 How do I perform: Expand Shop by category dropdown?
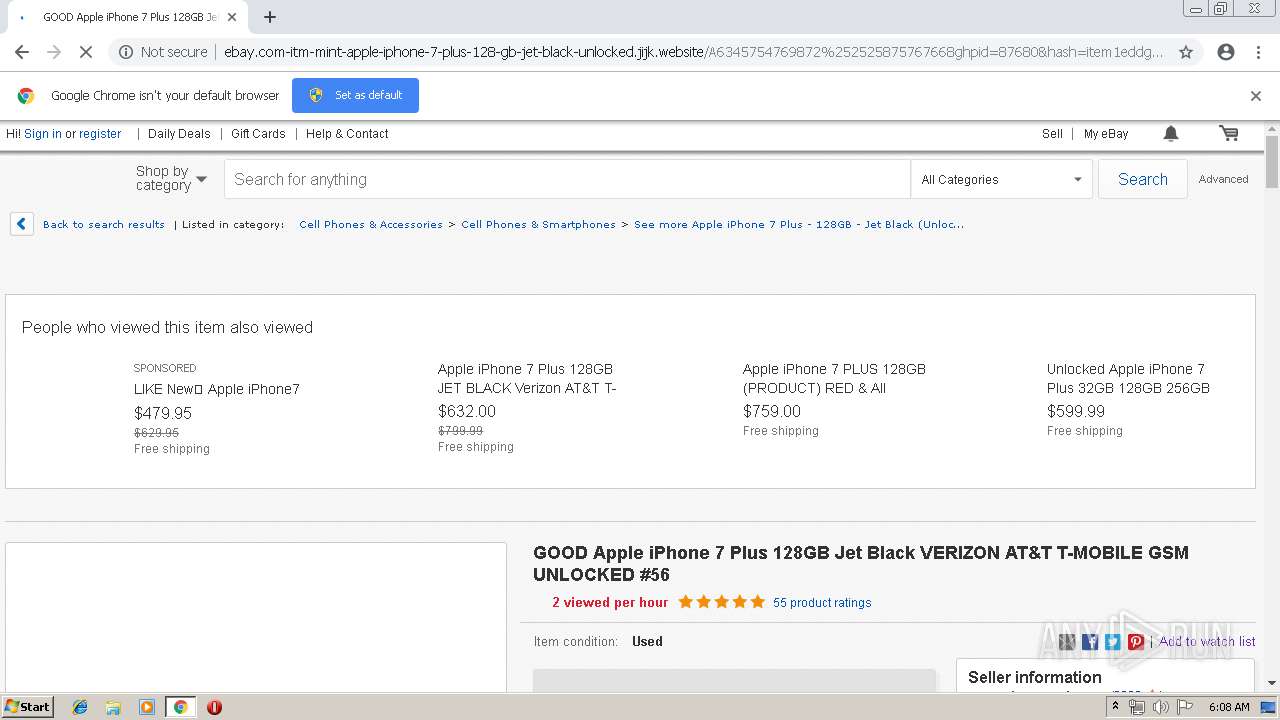(x=171, y=178)
